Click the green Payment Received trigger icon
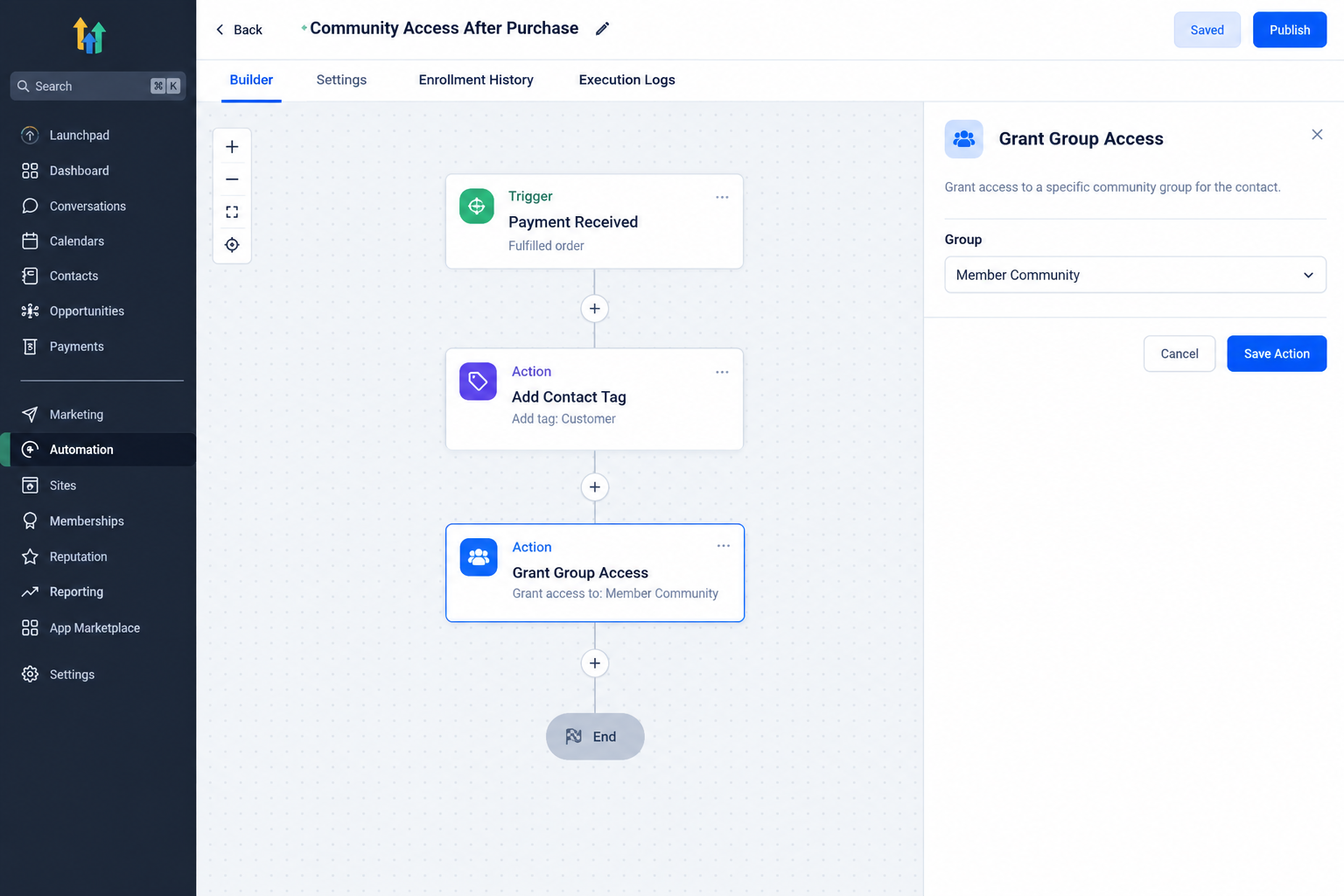Image resolution: width=1344 pixels, height=896 pixels. [x=477, y=206]
